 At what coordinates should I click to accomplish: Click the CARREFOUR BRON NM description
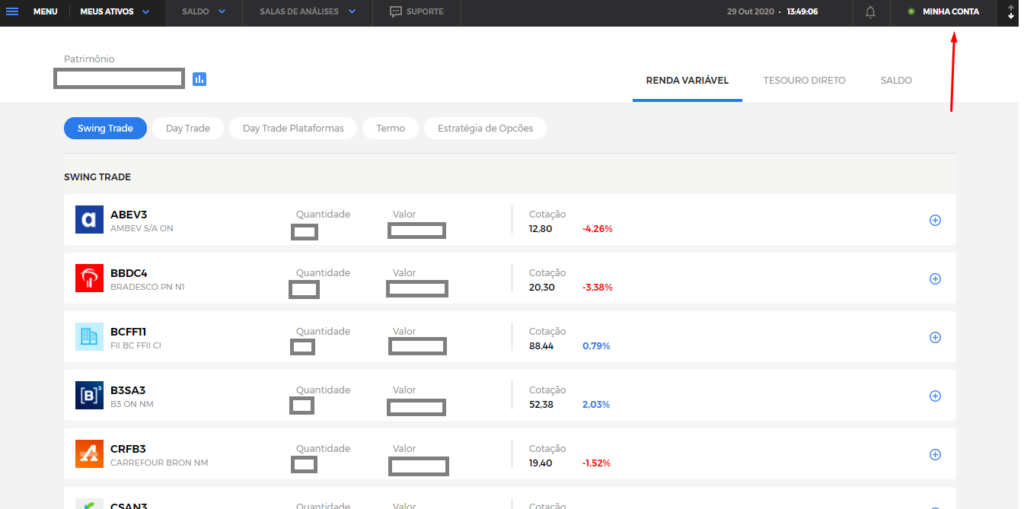pyautogui.click(x=159, y=463)
